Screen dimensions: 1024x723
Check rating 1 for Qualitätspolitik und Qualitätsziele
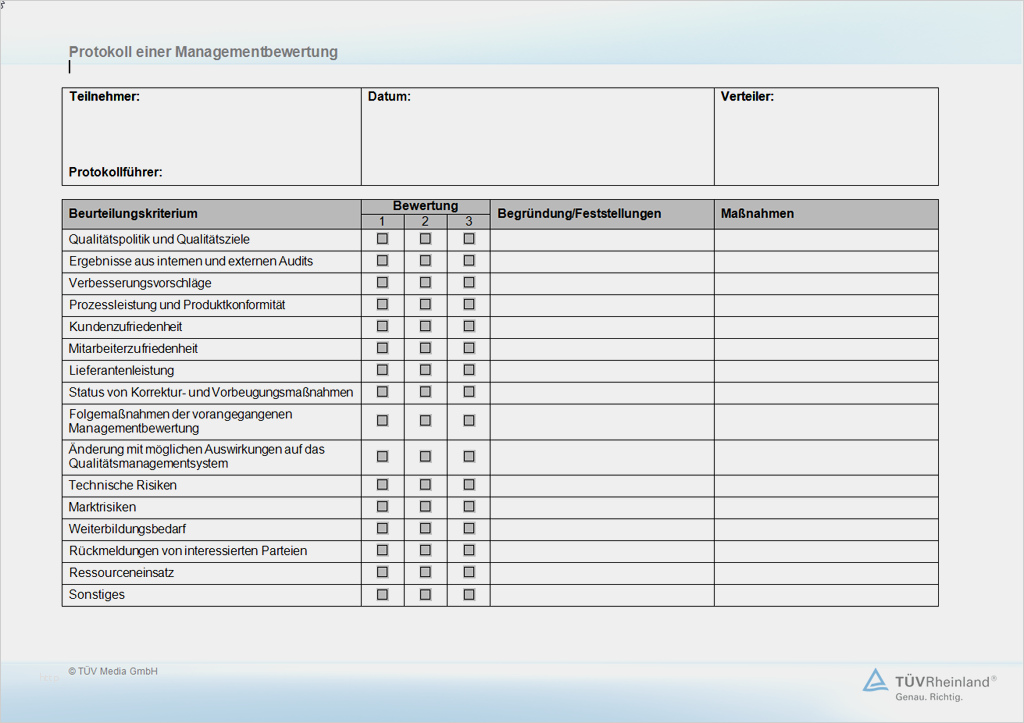click(382, 238)
